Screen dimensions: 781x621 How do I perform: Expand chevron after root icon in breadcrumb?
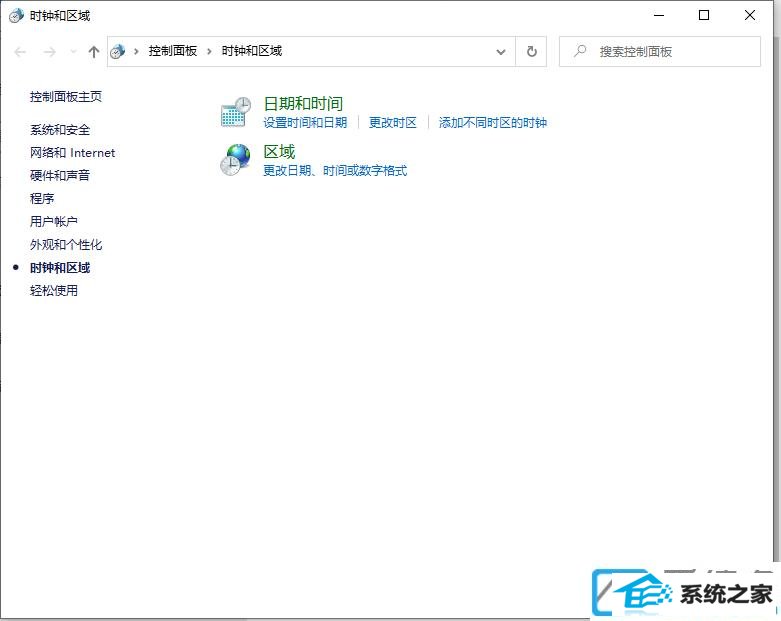(x=136, y=51)
